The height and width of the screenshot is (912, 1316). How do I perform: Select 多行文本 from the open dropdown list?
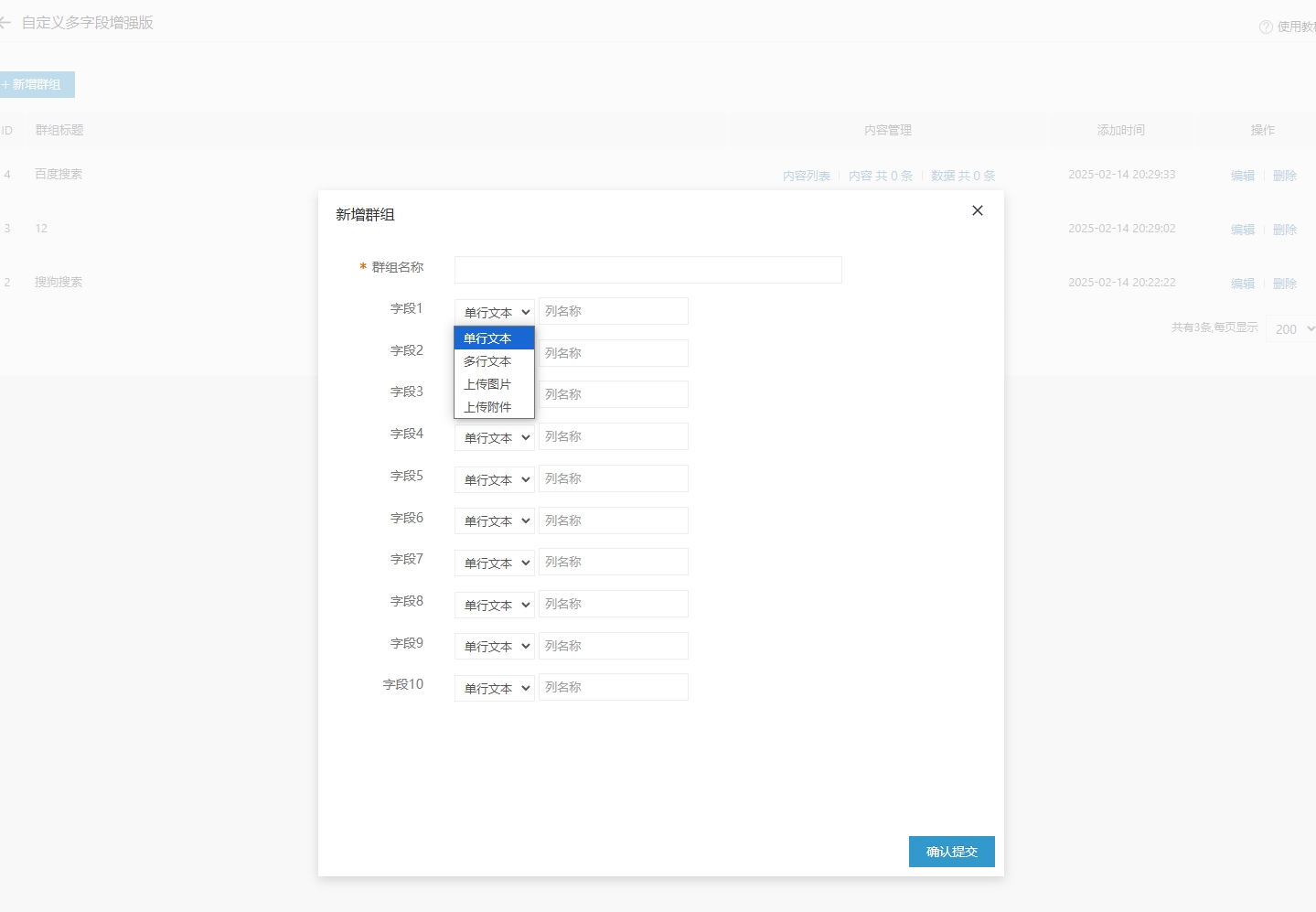[487, 361]
